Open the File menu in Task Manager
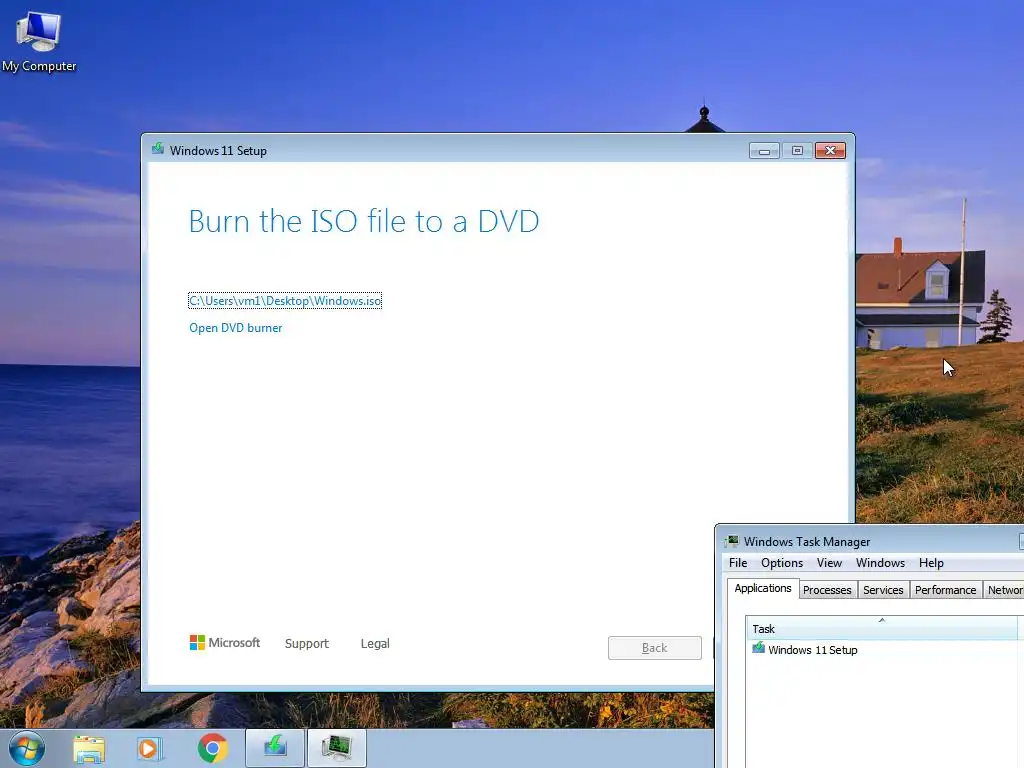This screenshot has width=1024, height=768. (738, 563)
